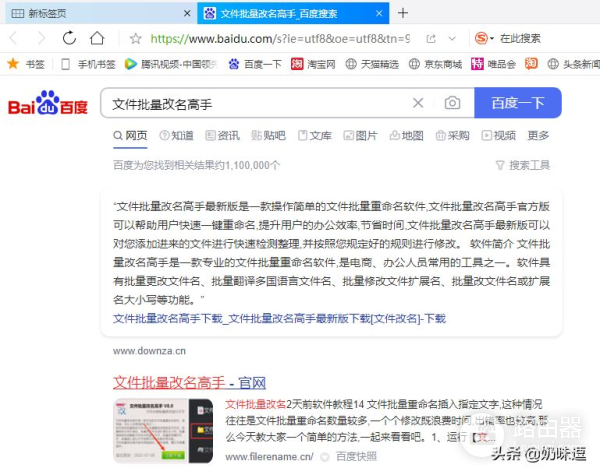Open the browser home page icon
The height and width of the screenshot is (475, 600).
click(x=97, y=38)
